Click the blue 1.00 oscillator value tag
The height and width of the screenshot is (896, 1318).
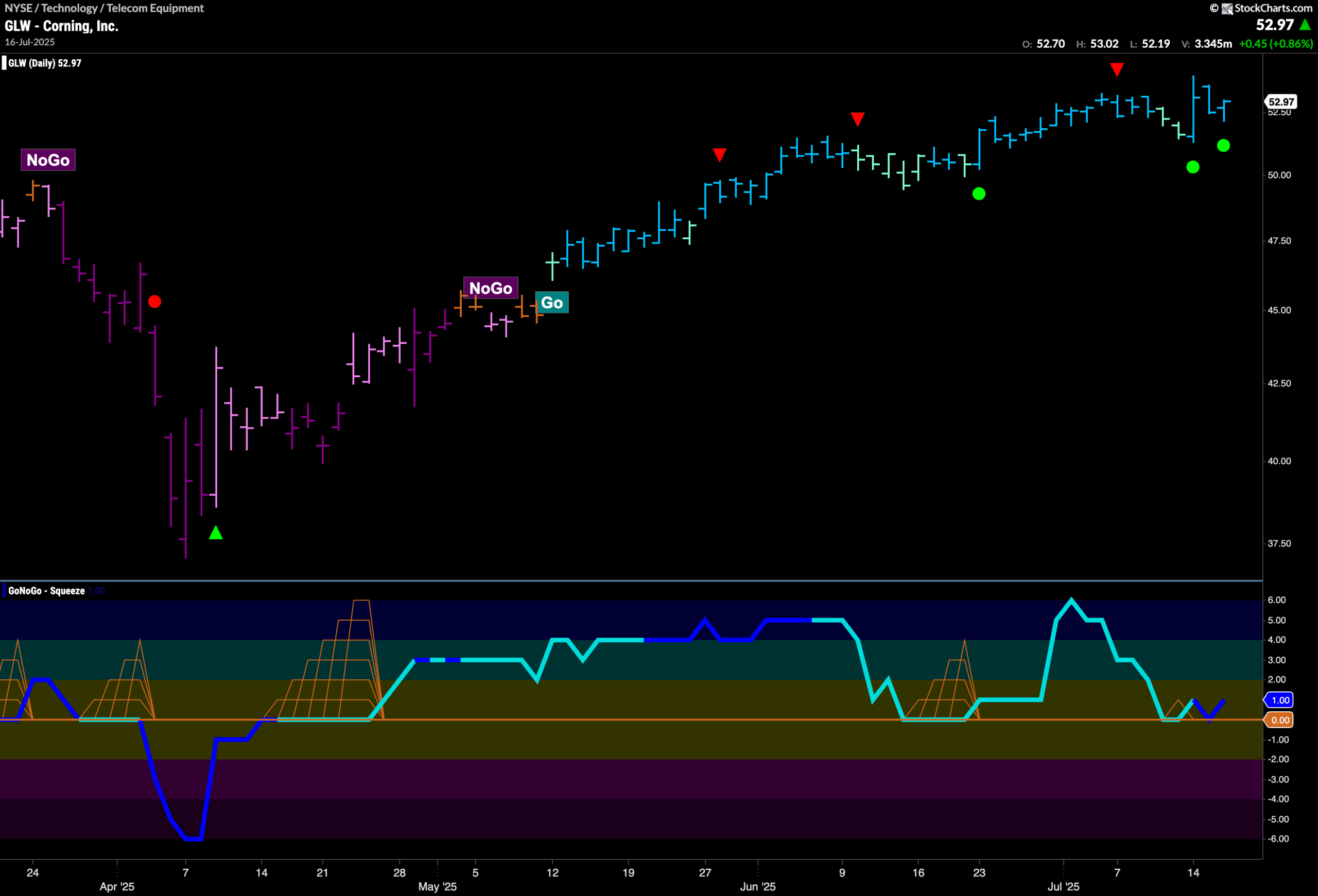[1280, 700]
